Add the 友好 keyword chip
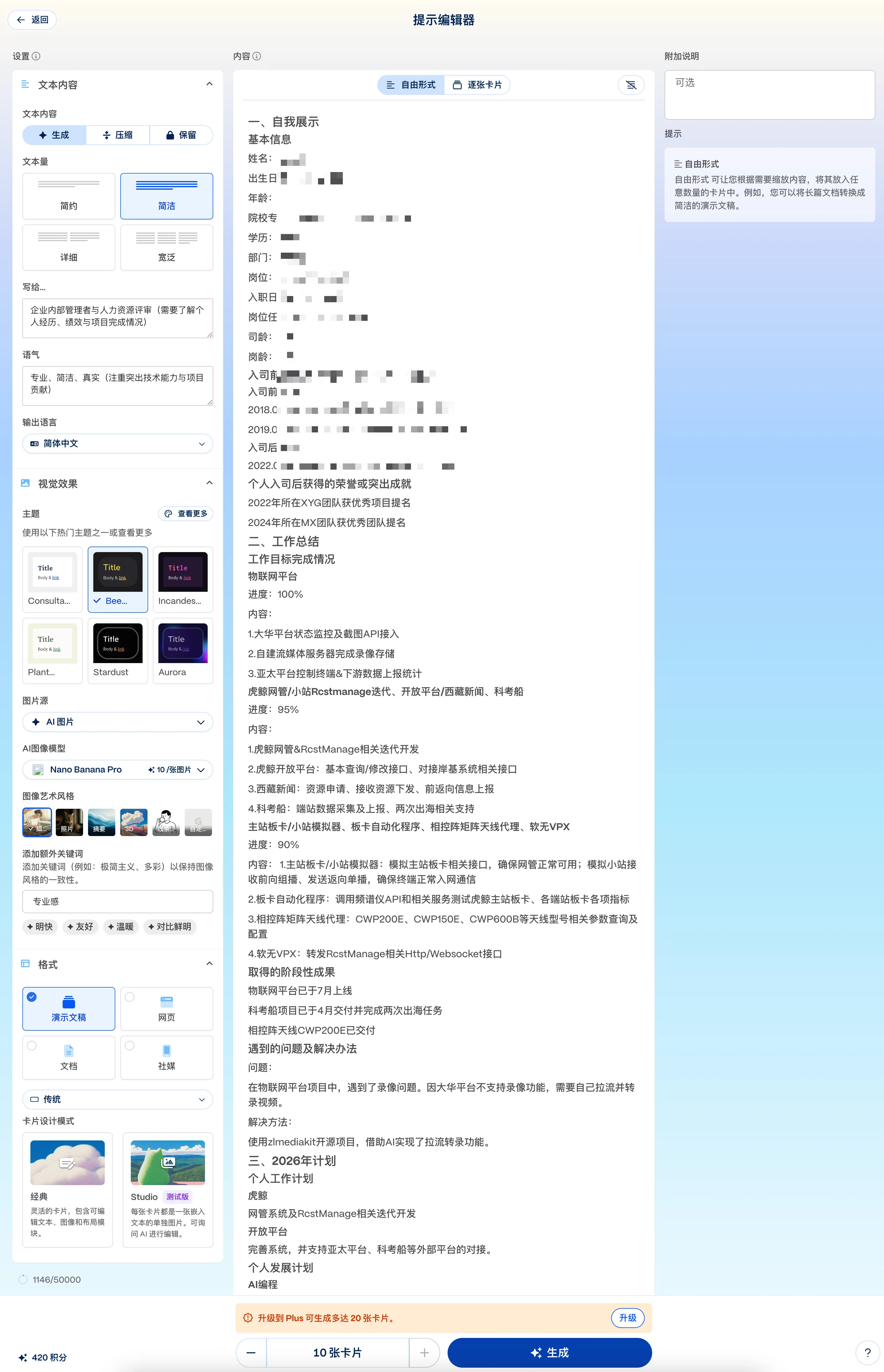The width and height of the screenshot is (884, 1372). click(x=80, y=927)
